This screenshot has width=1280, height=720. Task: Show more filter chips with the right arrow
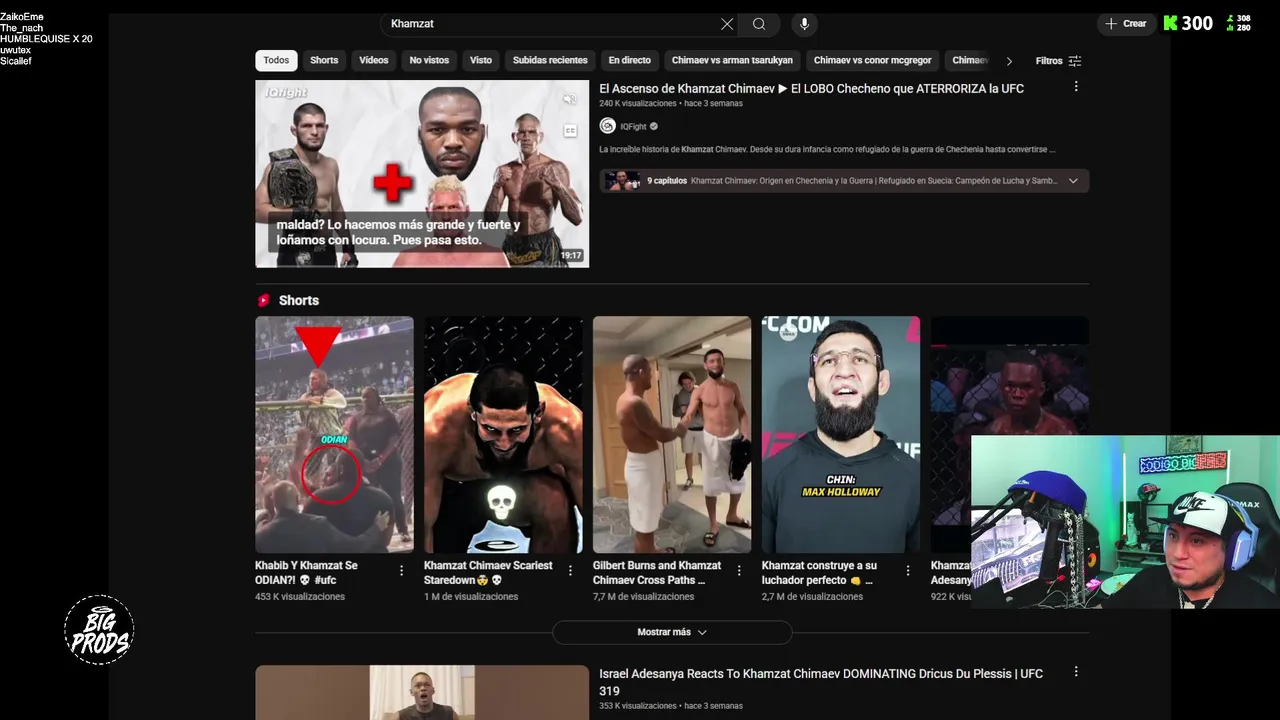point(1009,61)
